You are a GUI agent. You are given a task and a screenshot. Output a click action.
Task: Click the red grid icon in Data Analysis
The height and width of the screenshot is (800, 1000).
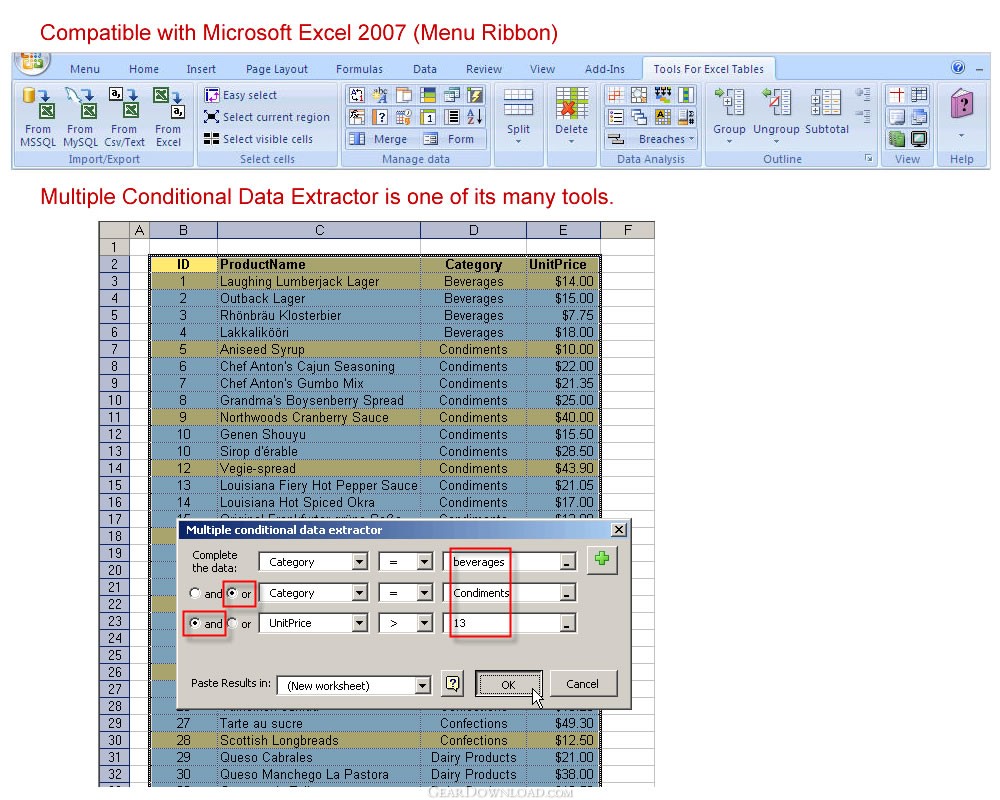tap(615, 95)
